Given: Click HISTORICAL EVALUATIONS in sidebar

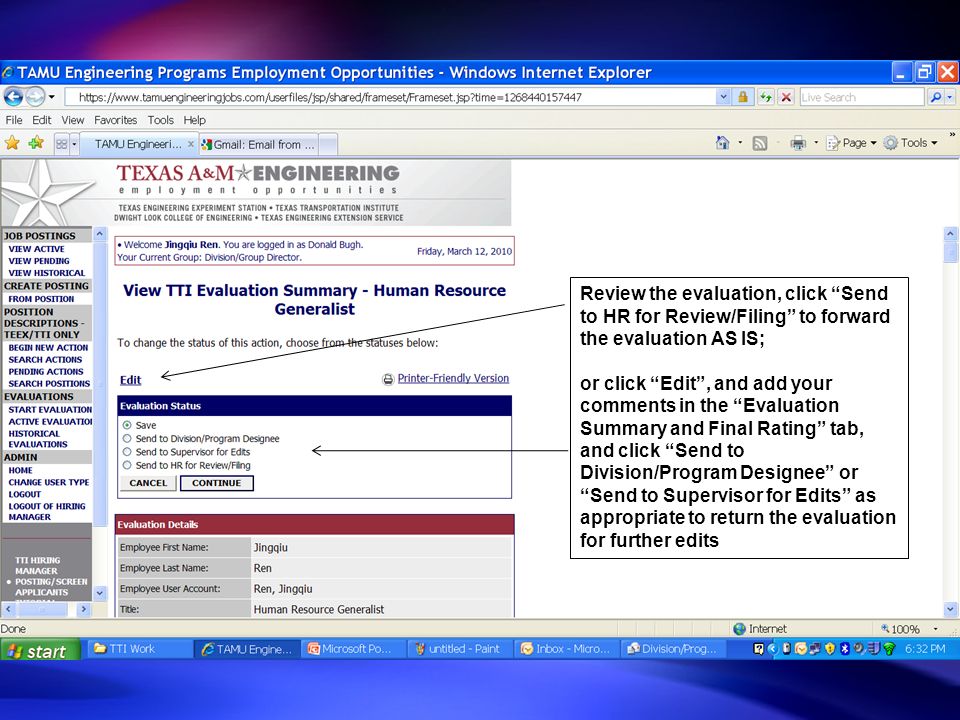Looking at the screenshot, I should (37, 439).
